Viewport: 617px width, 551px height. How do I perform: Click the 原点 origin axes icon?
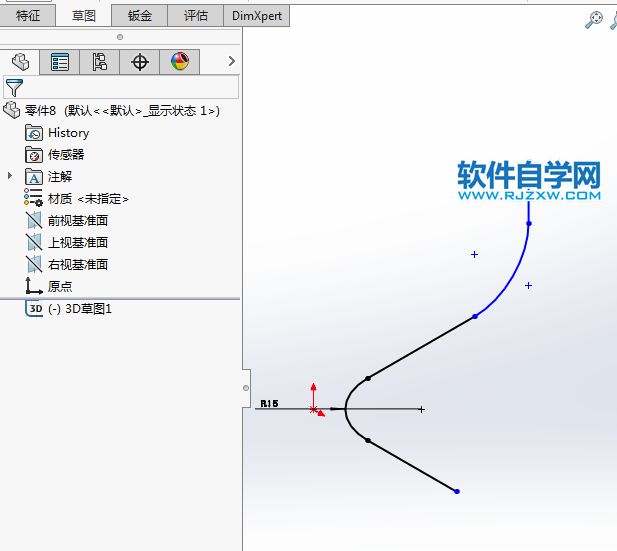(34, 286)
